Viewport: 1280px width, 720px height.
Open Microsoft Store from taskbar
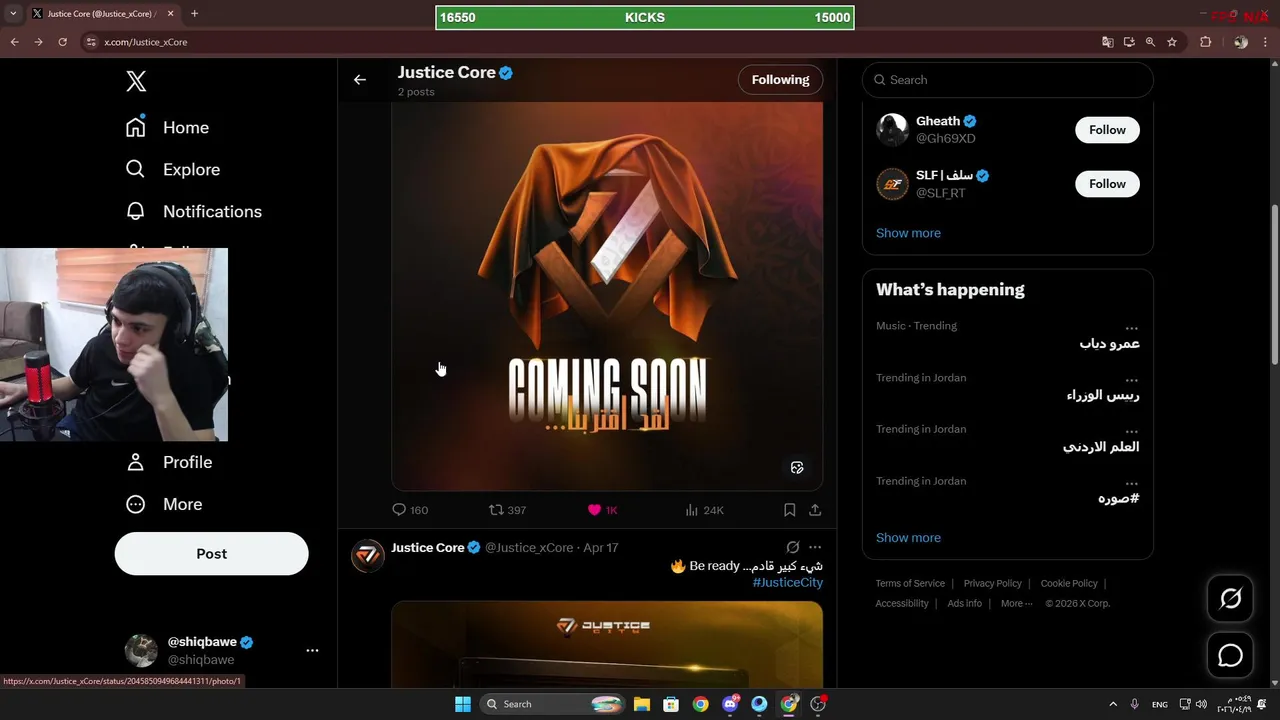click(671, 704)
